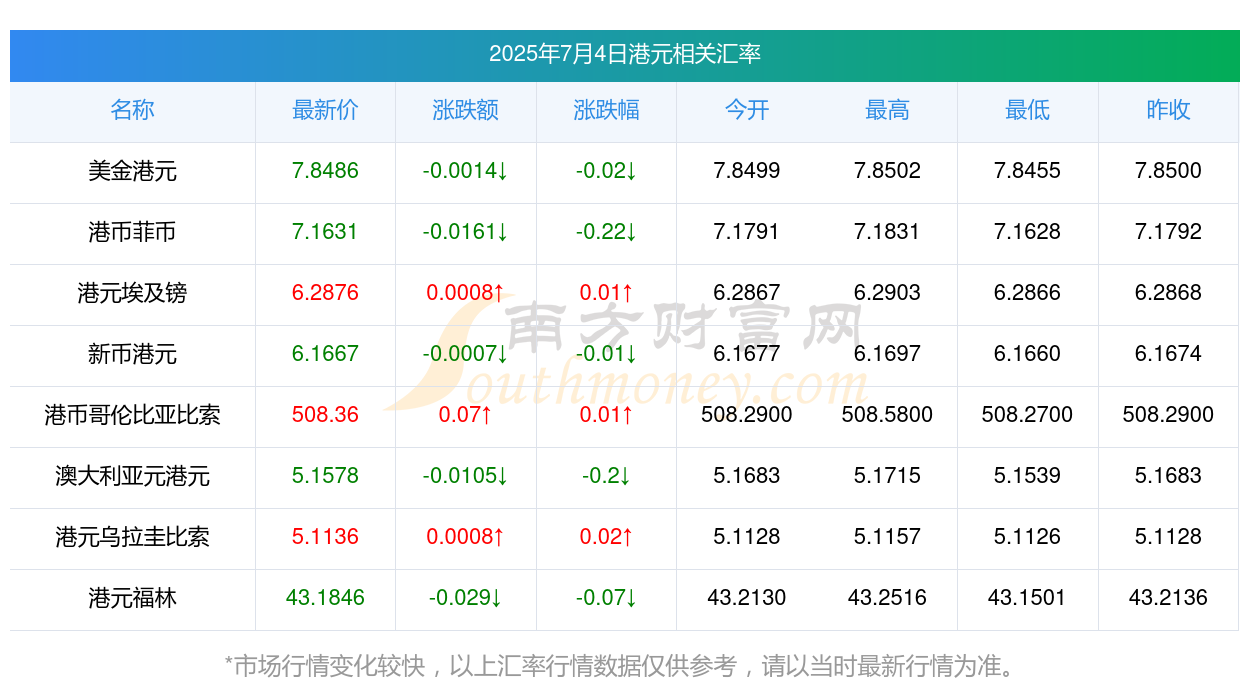Click change amount -0.029↓
1250x698 pixels.
click(466, 598)
